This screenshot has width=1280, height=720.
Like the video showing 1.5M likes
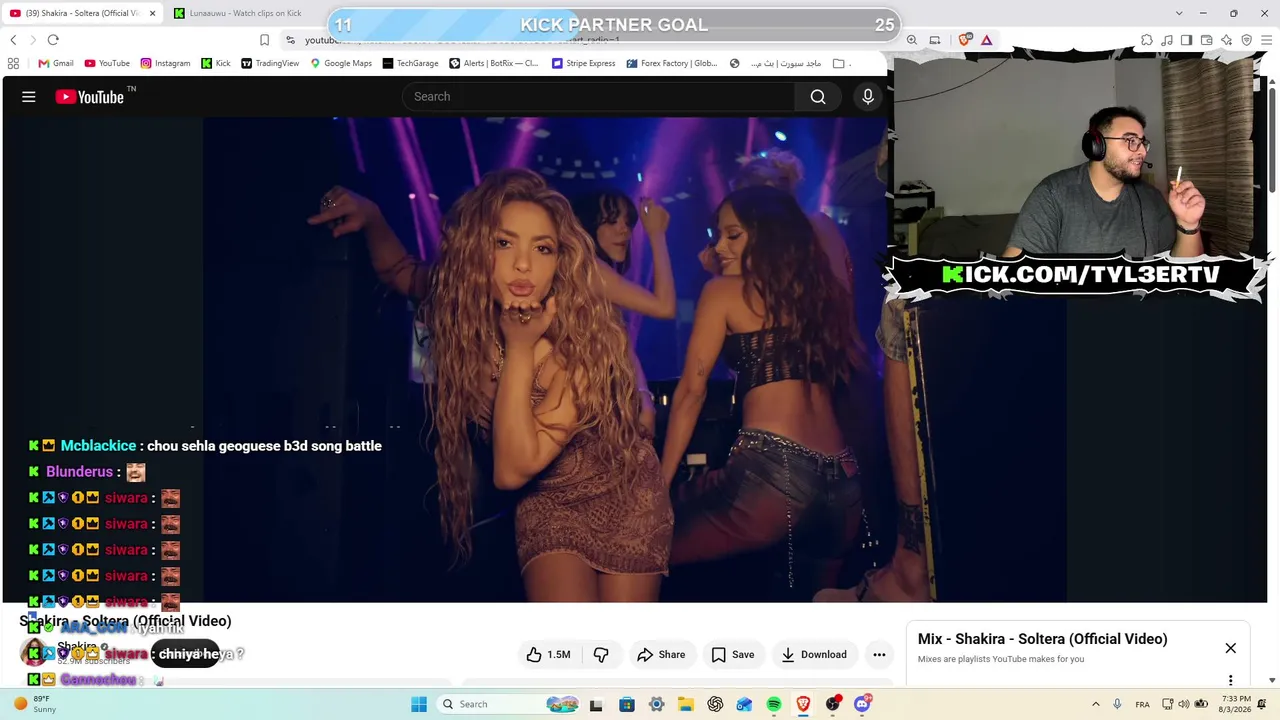548,655
